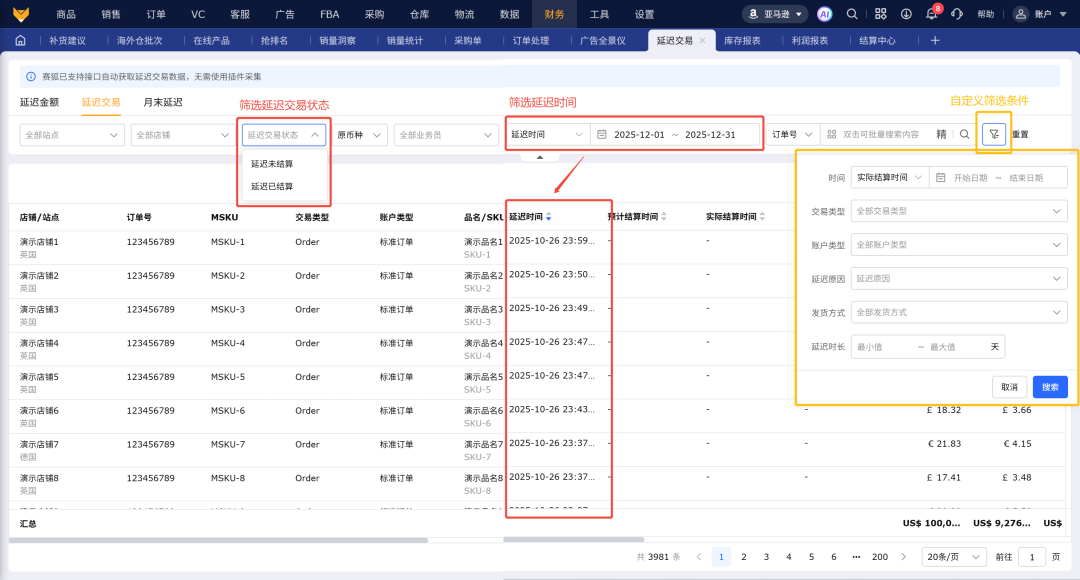The image size is (1080, 580).
Task: Click the pagination ellipsis to jump pages
Action: pos(856,557)
